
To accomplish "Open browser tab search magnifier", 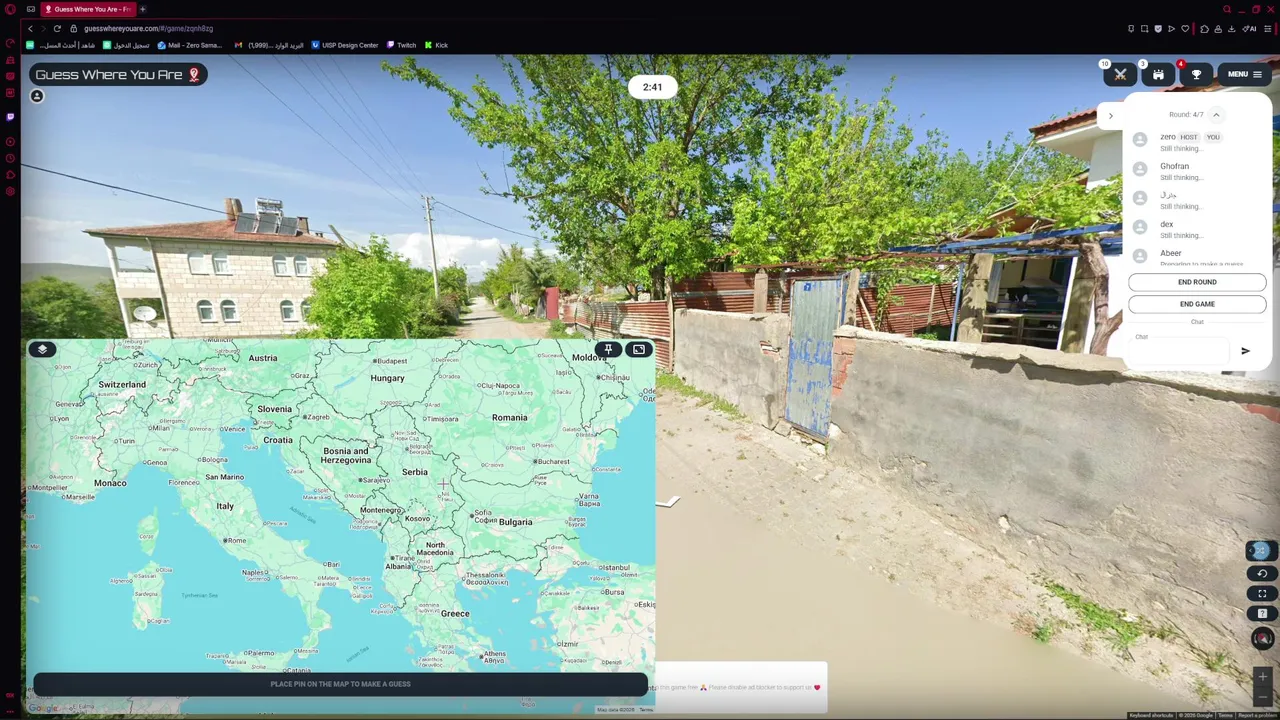I will (1227, 9).
